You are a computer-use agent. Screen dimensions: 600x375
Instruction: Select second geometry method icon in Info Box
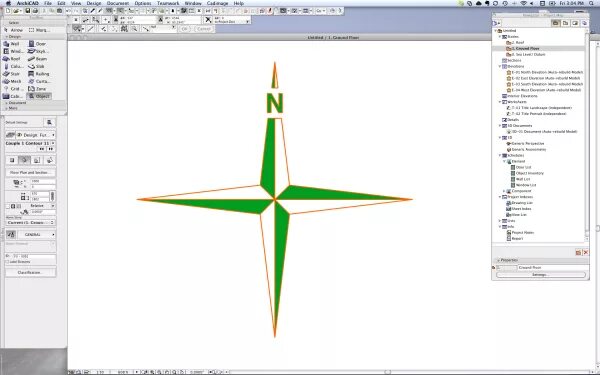click(x=24, y=160)
